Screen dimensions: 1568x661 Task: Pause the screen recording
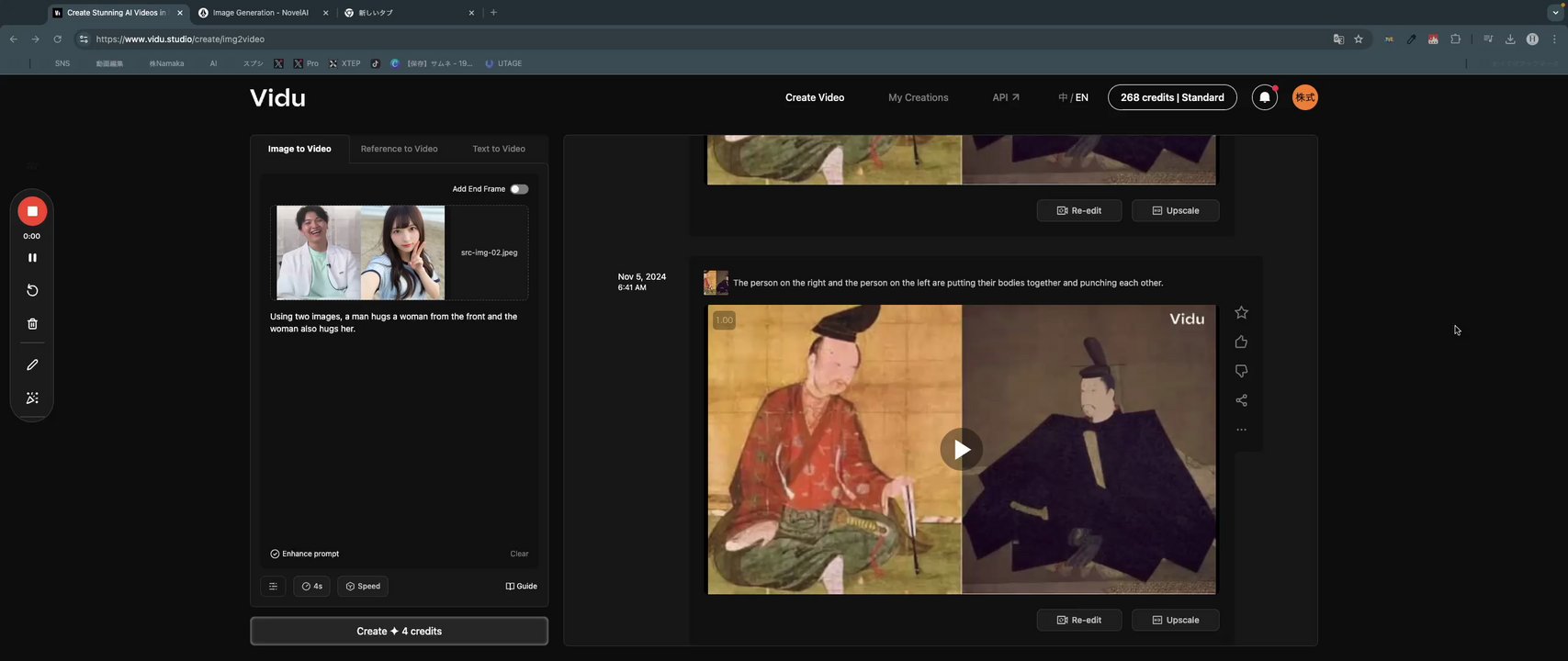32,258
